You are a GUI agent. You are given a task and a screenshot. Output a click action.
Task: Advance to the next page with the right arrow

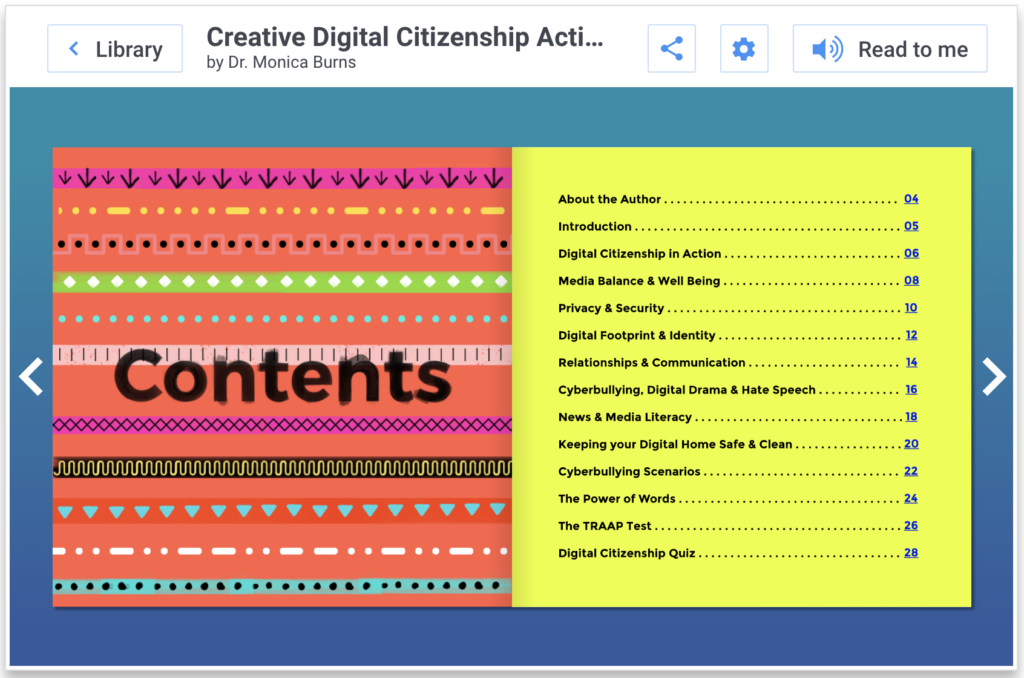click(993, 377)
